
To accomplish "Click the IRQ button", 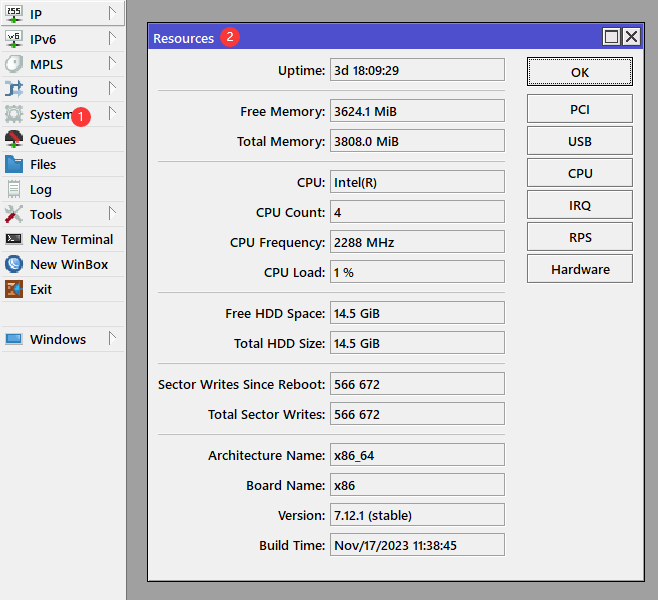I will pos(580,205).
